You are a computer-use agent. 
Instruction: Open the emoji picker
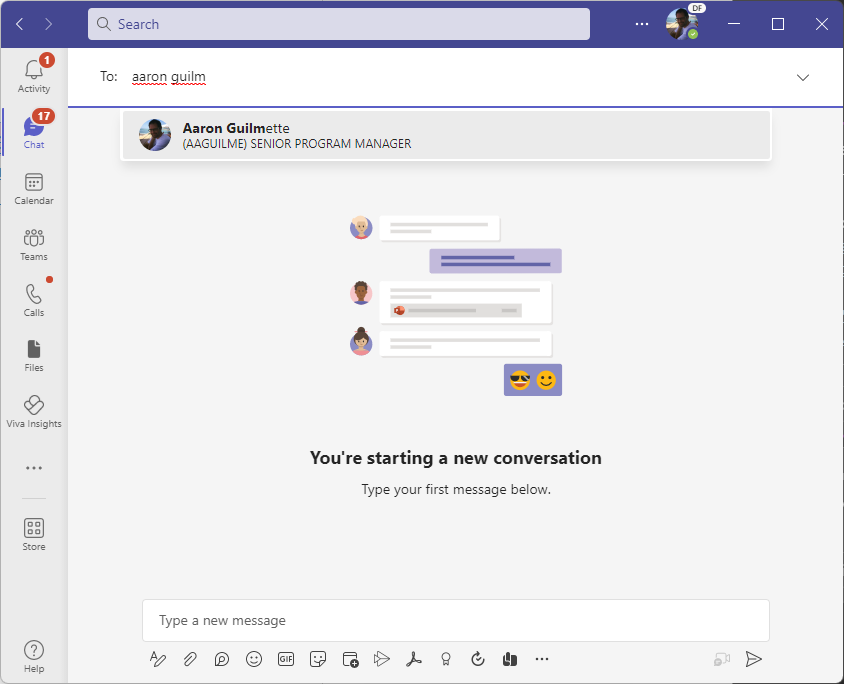(x=254, y=659)
